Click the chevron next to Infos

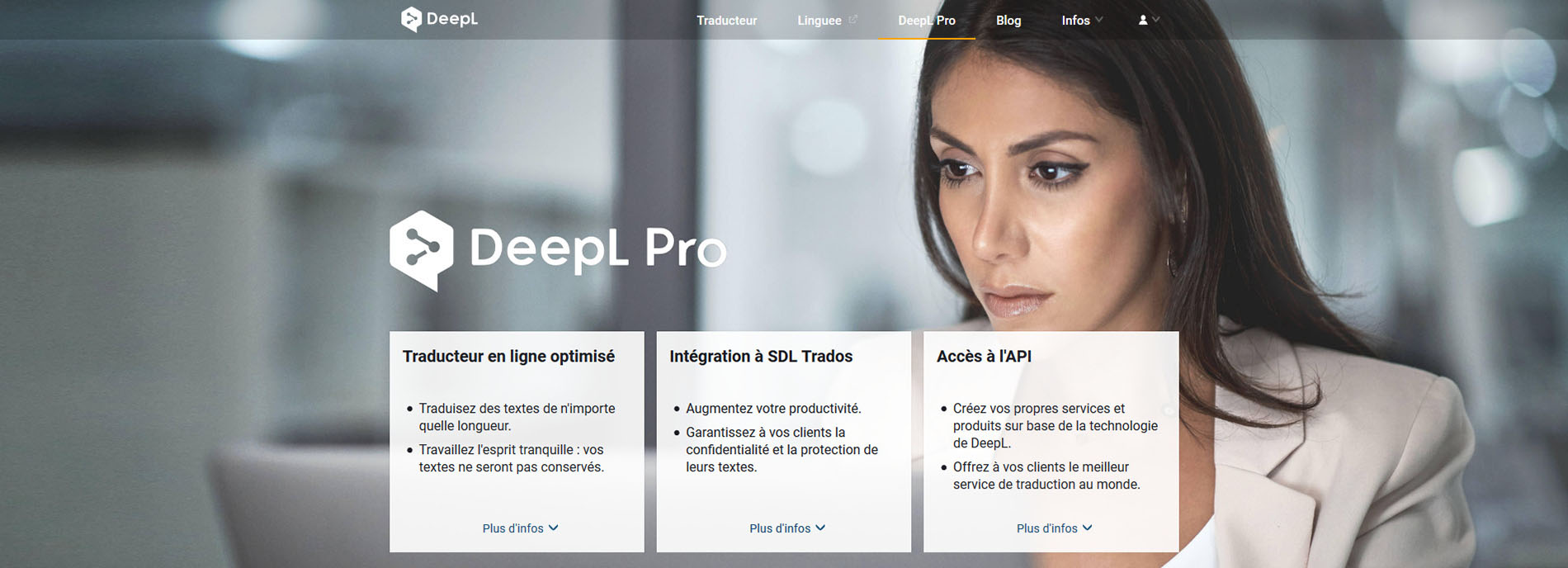(1099, 20)
